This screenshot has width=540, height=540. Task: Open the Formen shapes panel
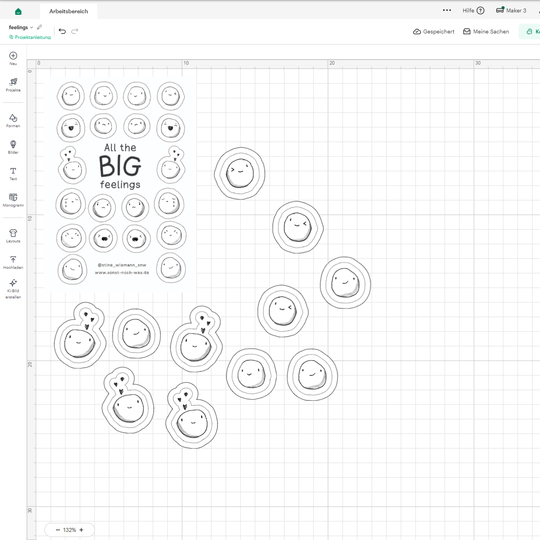coord(13,121)
